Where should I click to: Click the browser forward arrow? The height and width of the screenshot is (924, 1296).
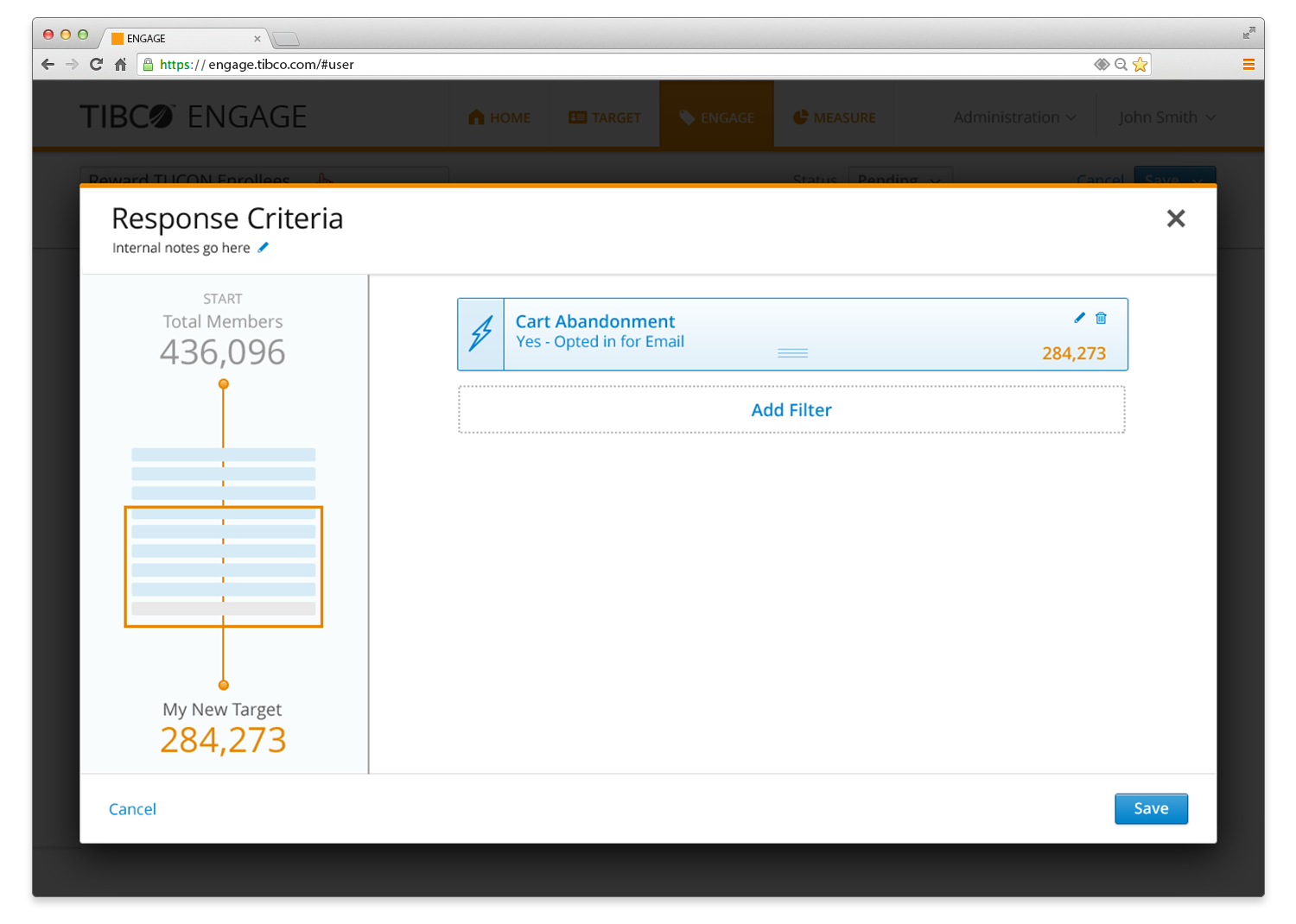(x=72, y=64)
